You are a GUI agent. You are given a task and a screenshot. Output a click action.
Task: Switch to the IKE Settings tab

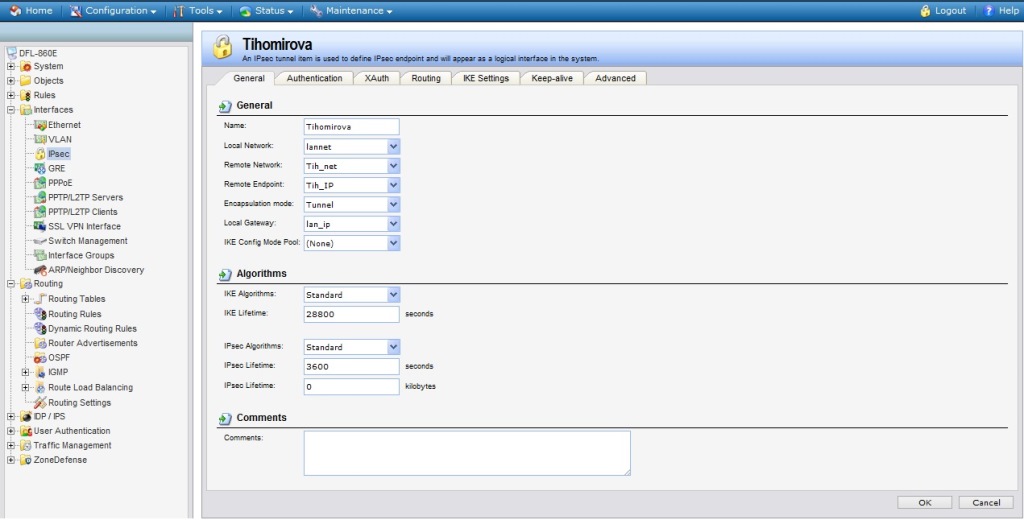tap(485, 78)
